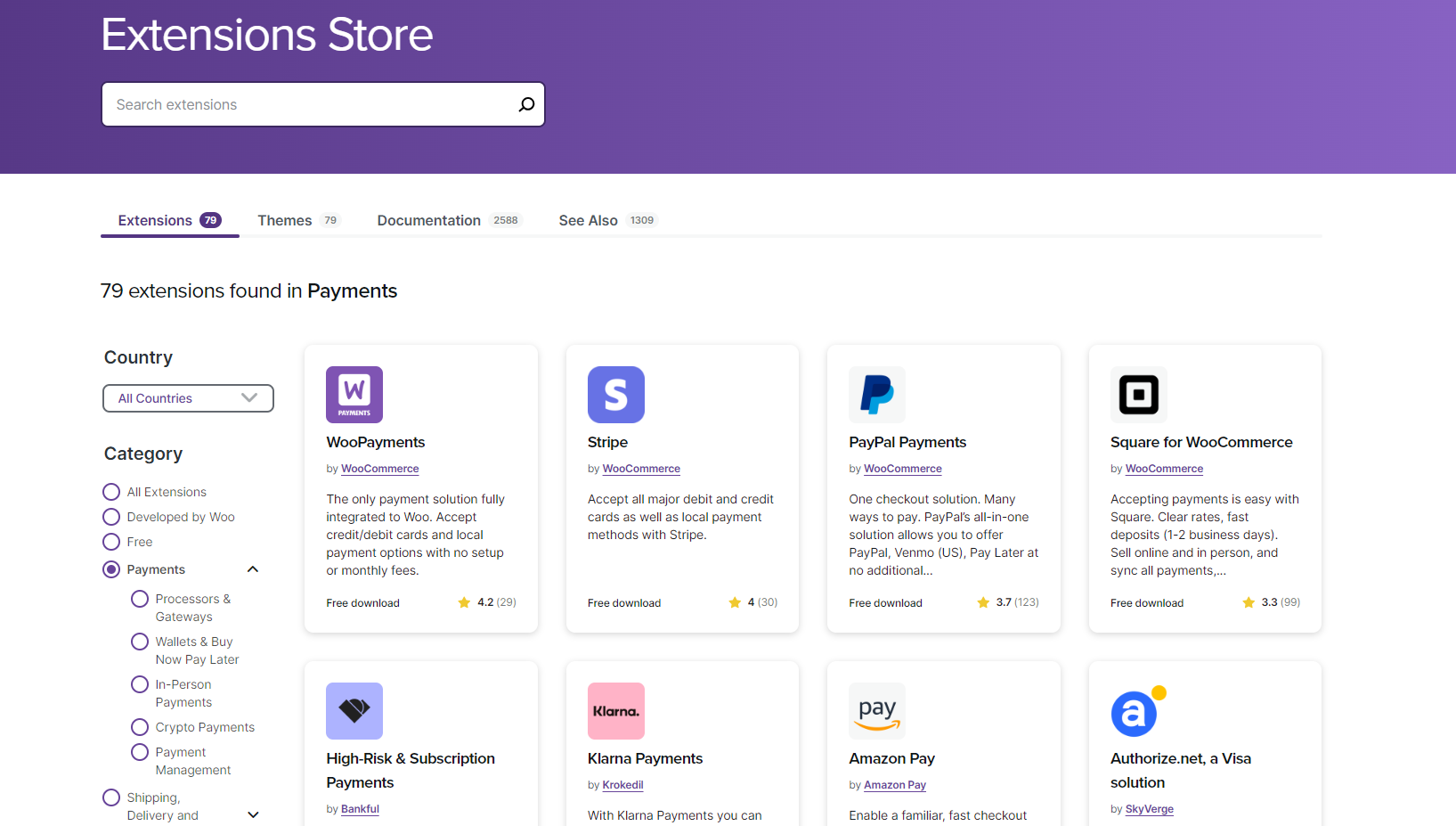The image size is (1456, 826).
Task: Open the Amazon Pay logo icon
Action: [877, 711]
